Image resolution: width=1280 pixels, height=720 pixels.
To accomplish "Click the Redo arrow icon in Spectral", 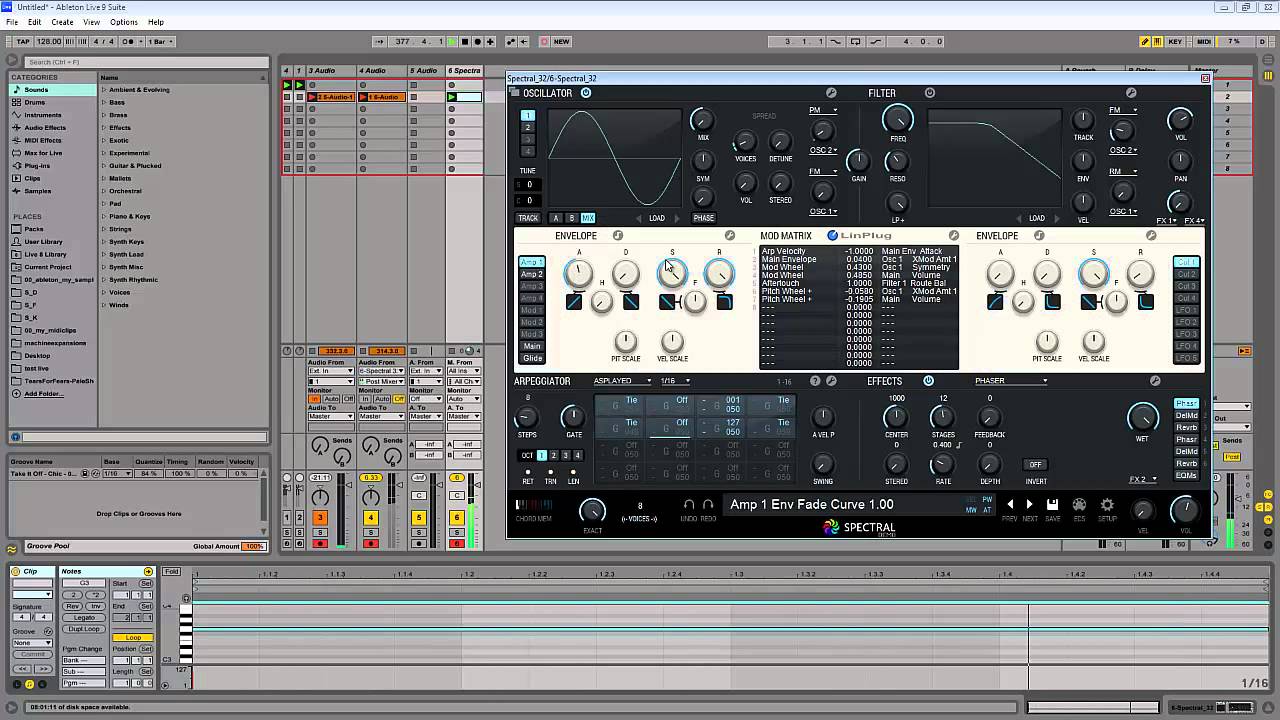I will 709,505.
